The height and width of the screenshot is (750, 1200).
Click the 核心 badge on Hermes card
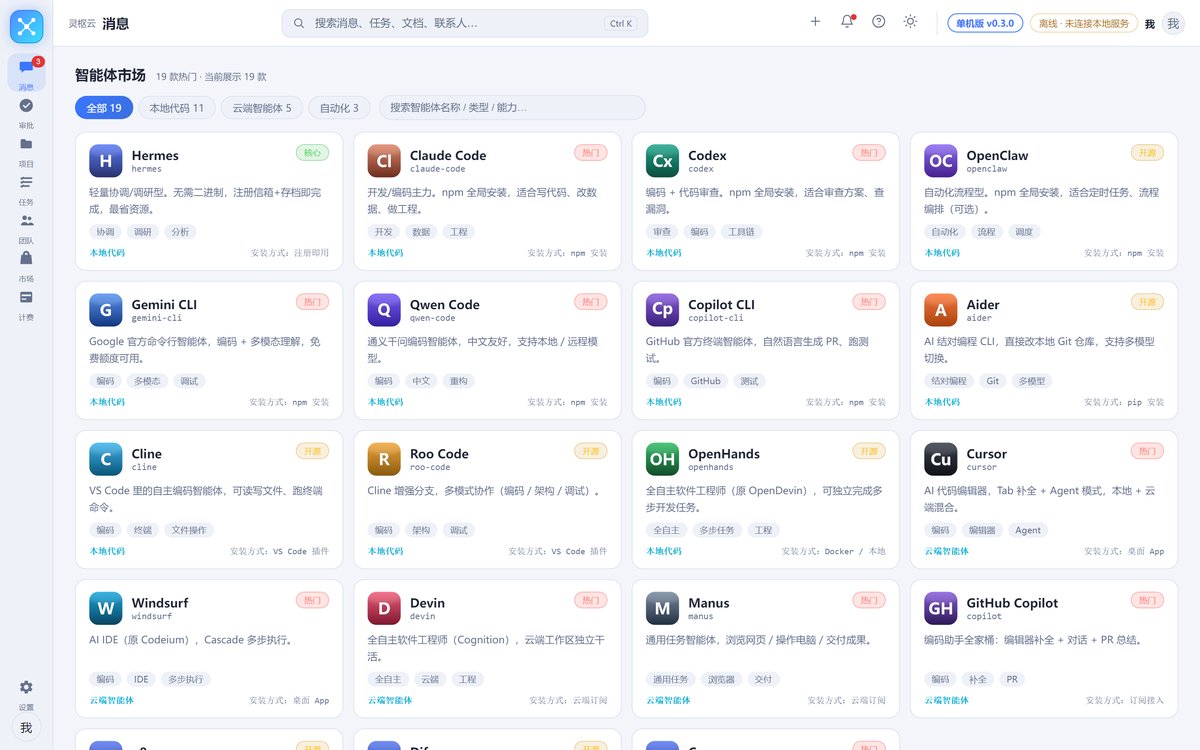pos(312,153)
